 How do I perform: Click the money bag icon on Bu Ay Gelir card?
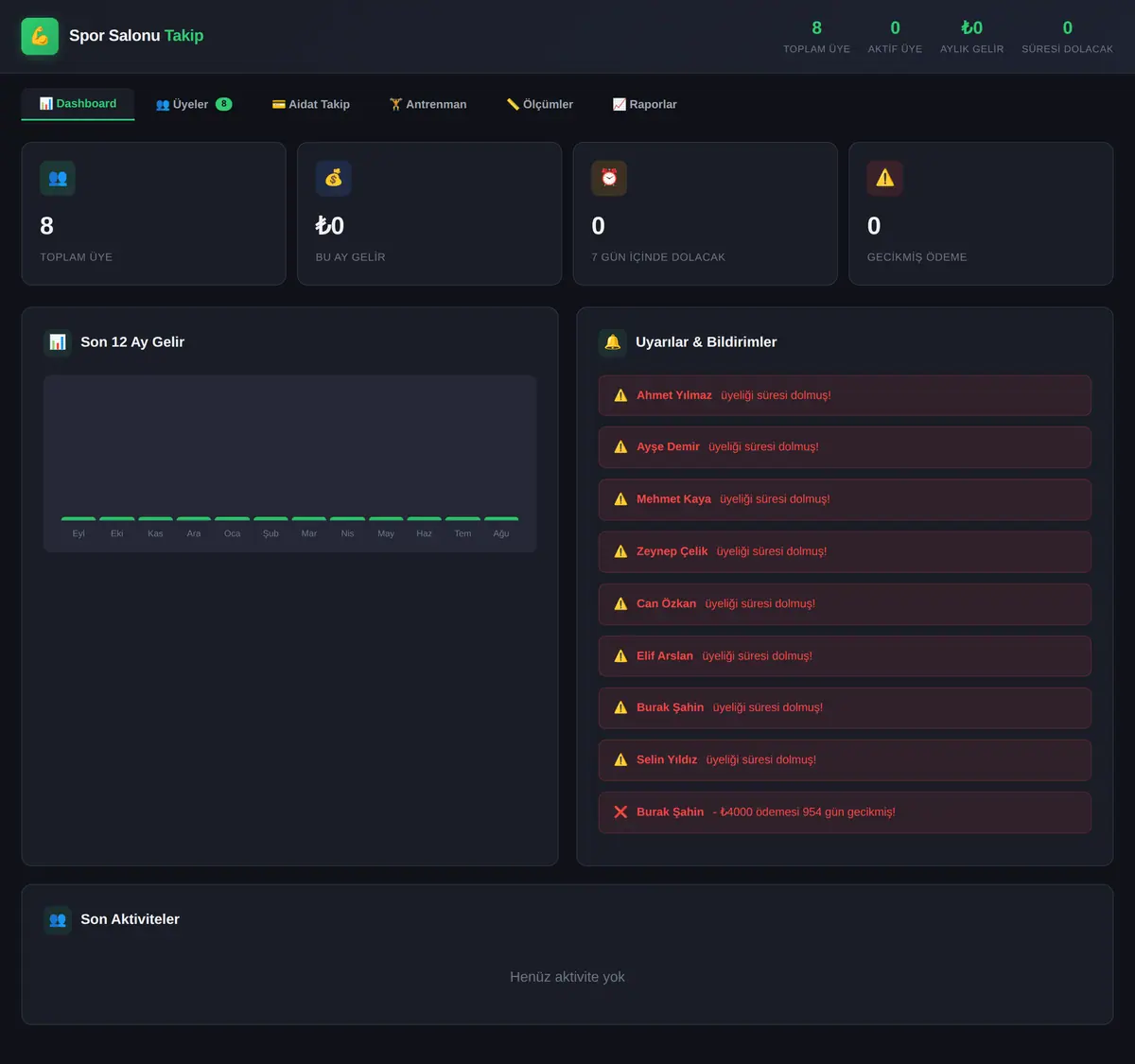click(334, 178)
